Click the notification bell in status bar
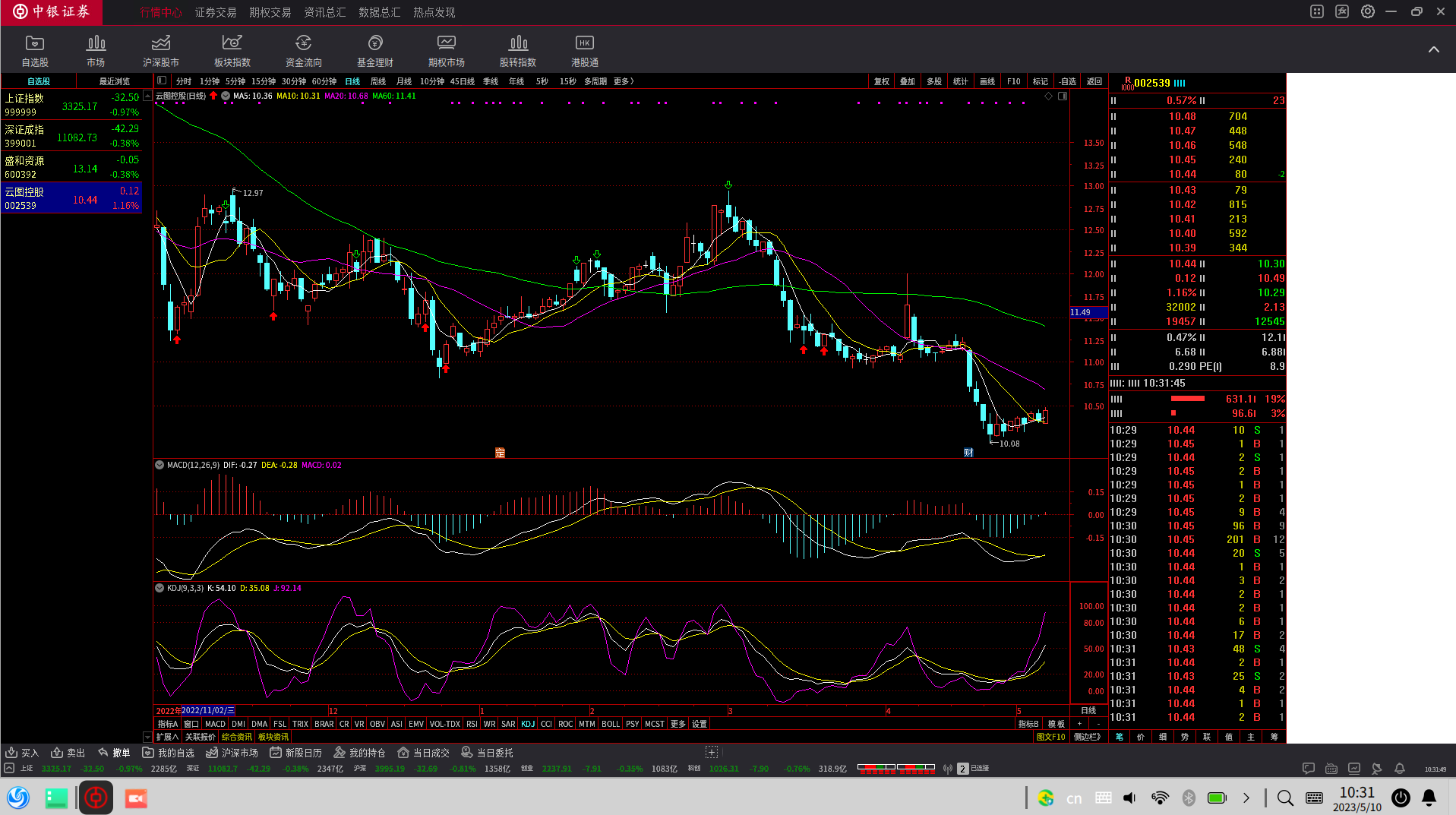 (x=1399, y=769)
